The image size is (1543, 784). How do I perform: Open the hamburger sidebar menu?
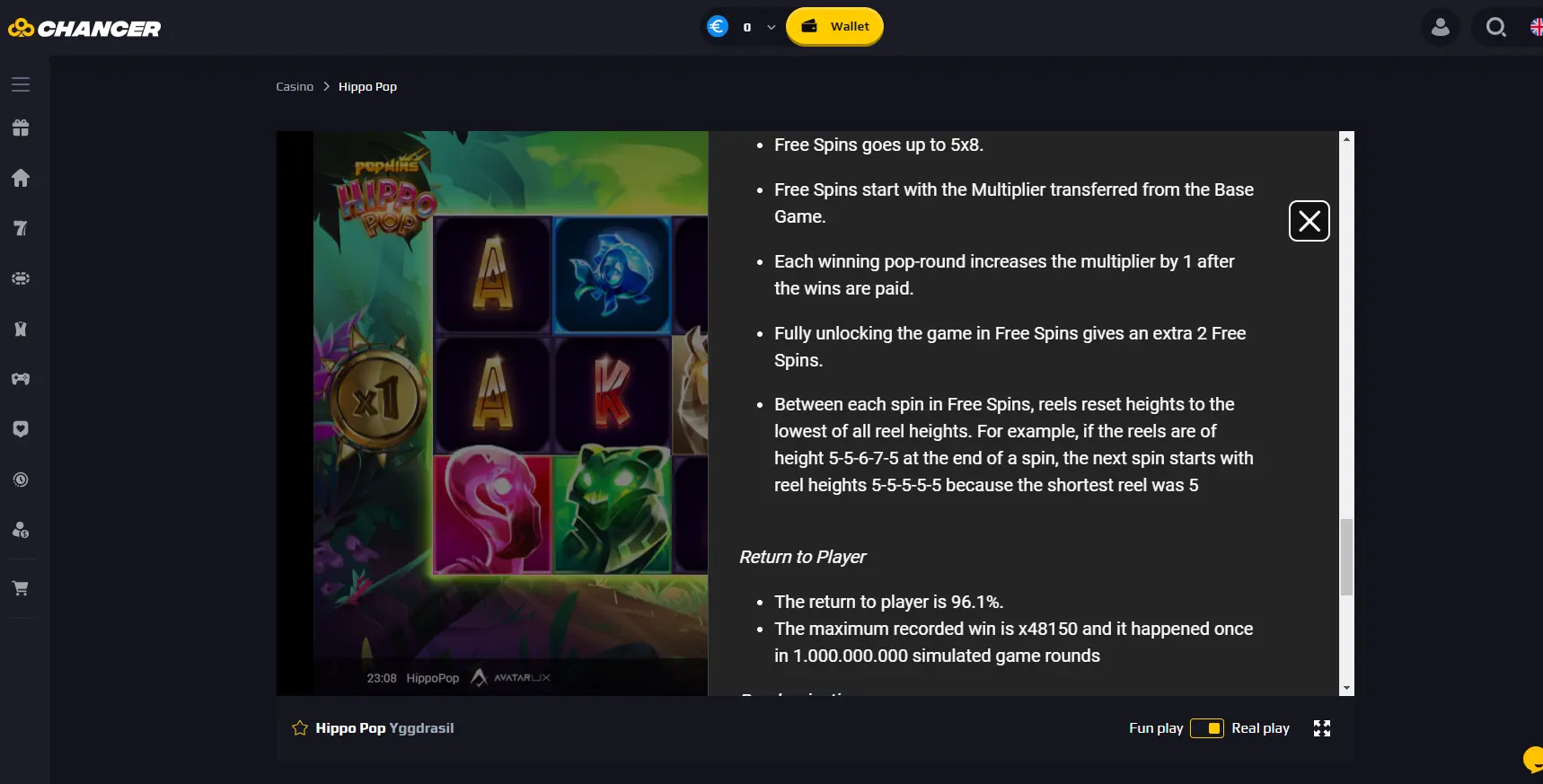[x=21, y=84]
